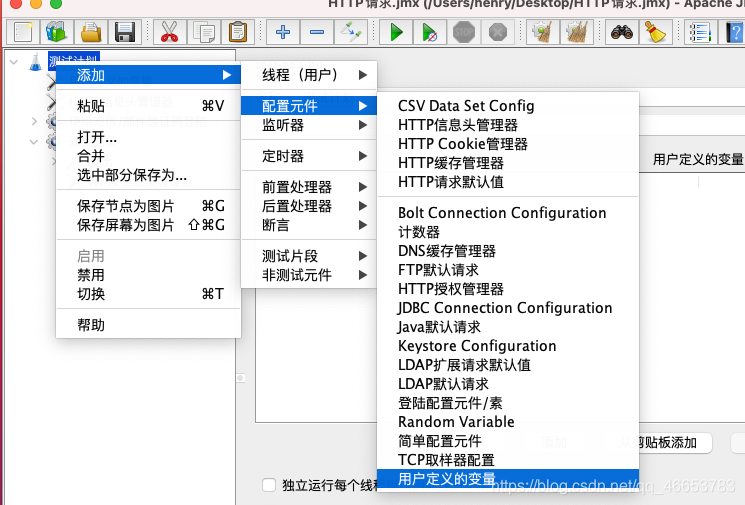The height and width of the screenshot is (505, 745).
Task: Open the Help question mark icon
Action: pyautogui.click(x=734, y=32)
